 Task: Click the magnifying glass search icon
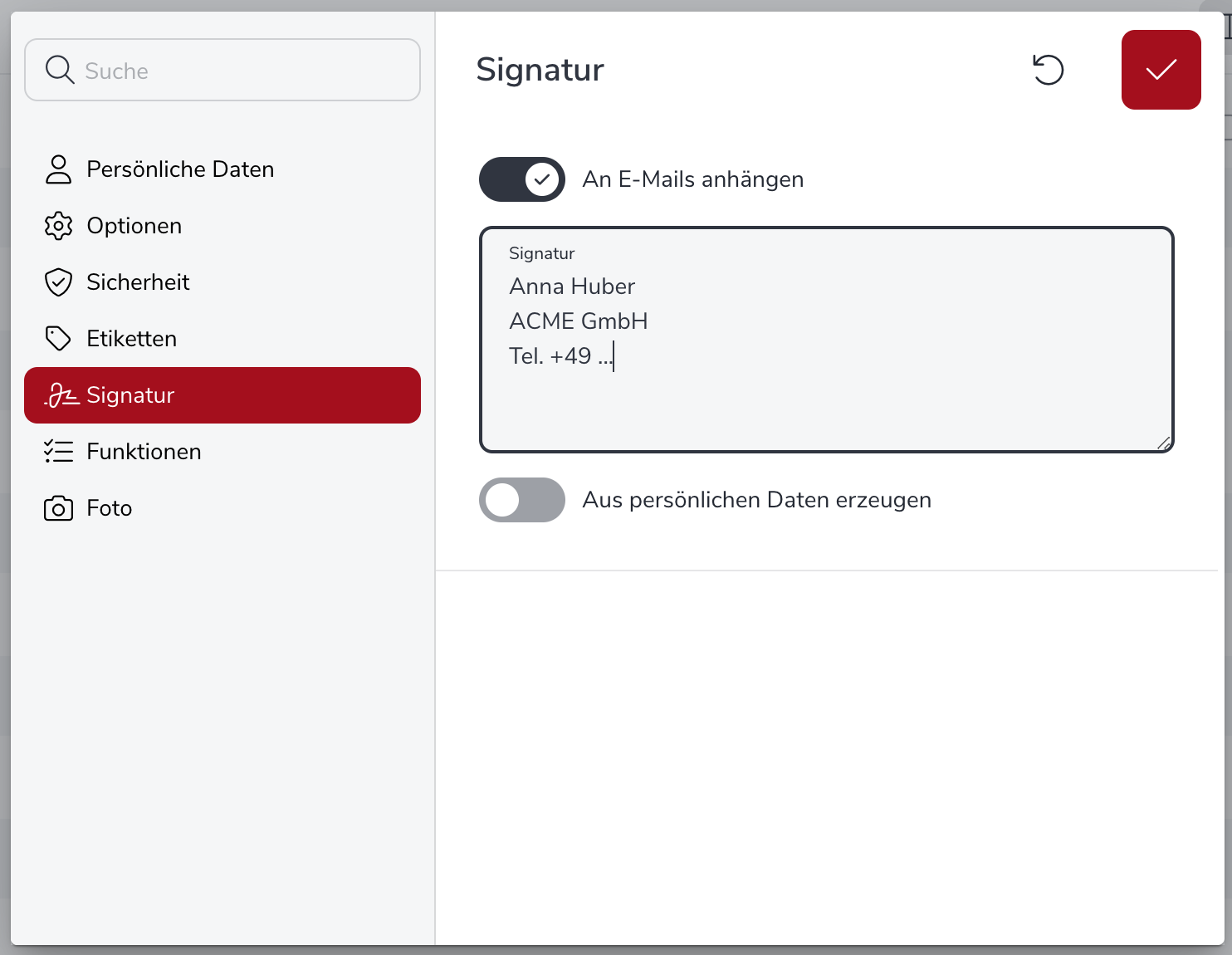pyautogui.click(x=60, y=71)
